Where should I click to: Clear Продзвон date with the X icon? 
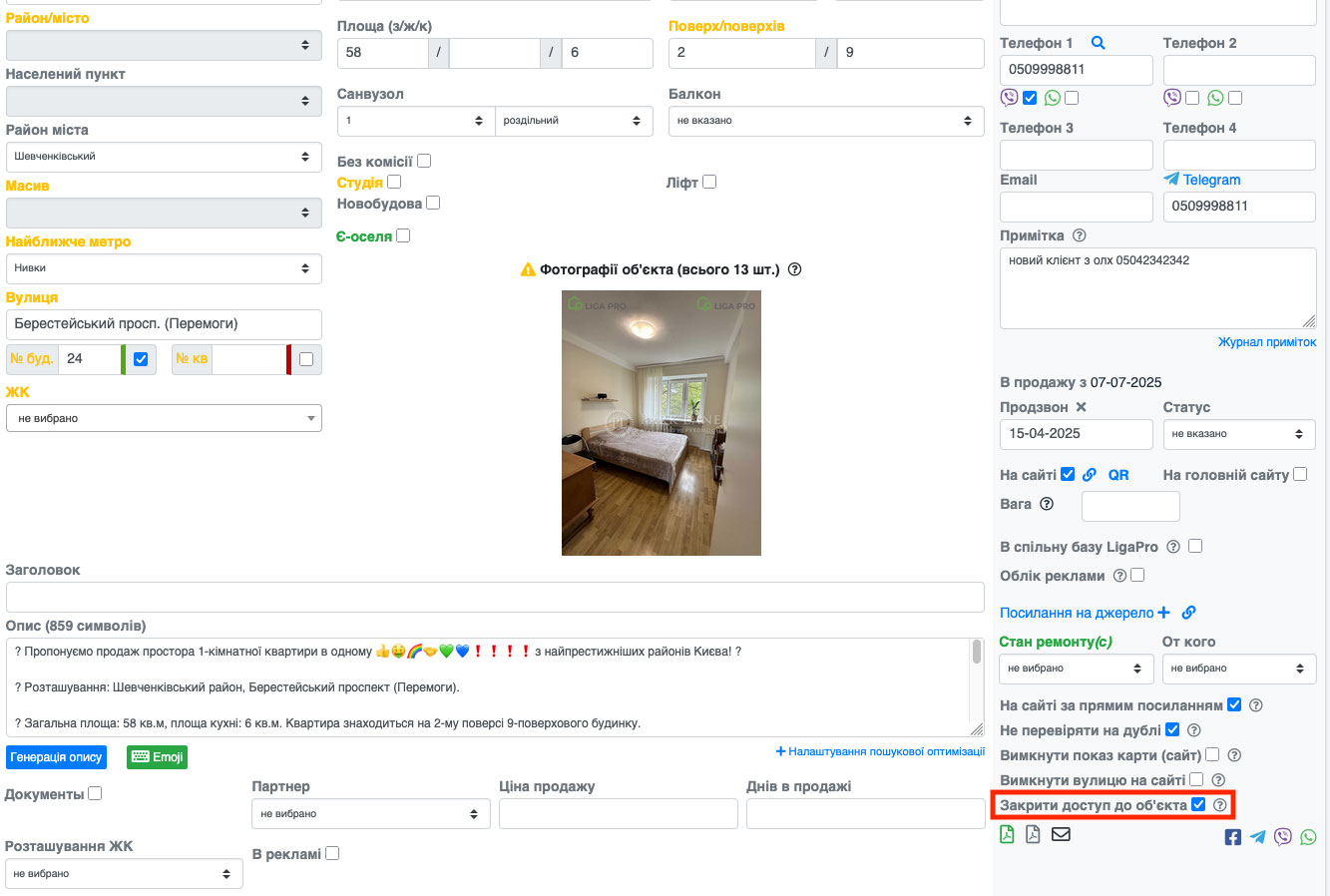[1081, 407]
